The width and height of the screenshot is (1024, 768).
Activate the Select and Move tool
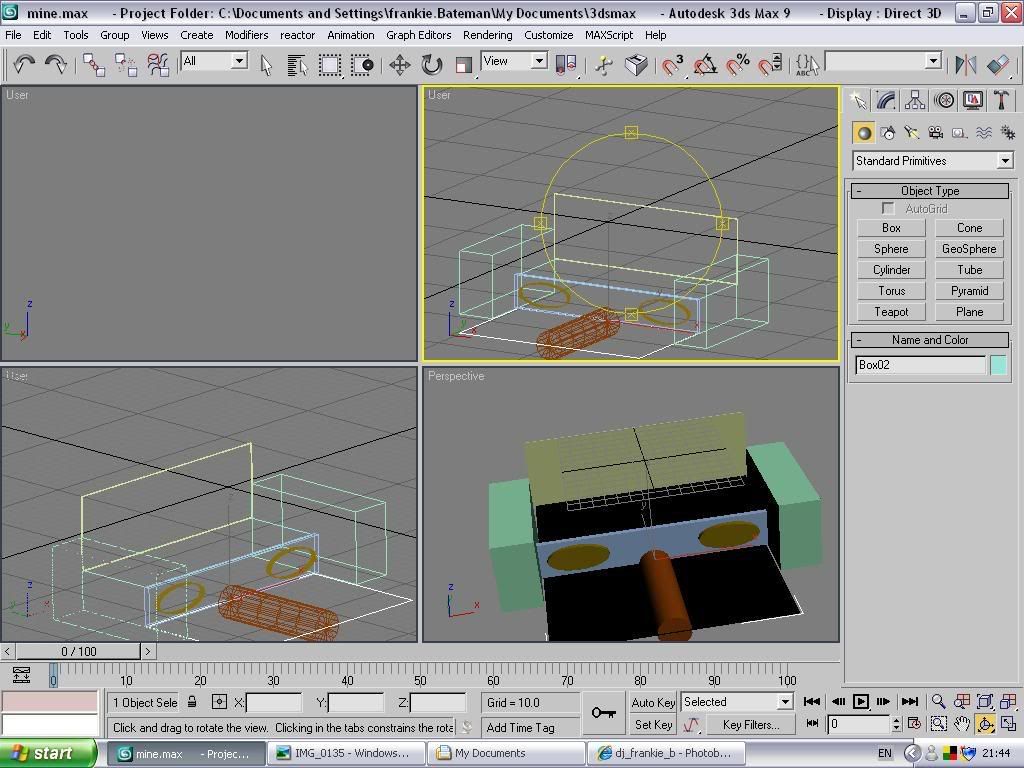400,65
